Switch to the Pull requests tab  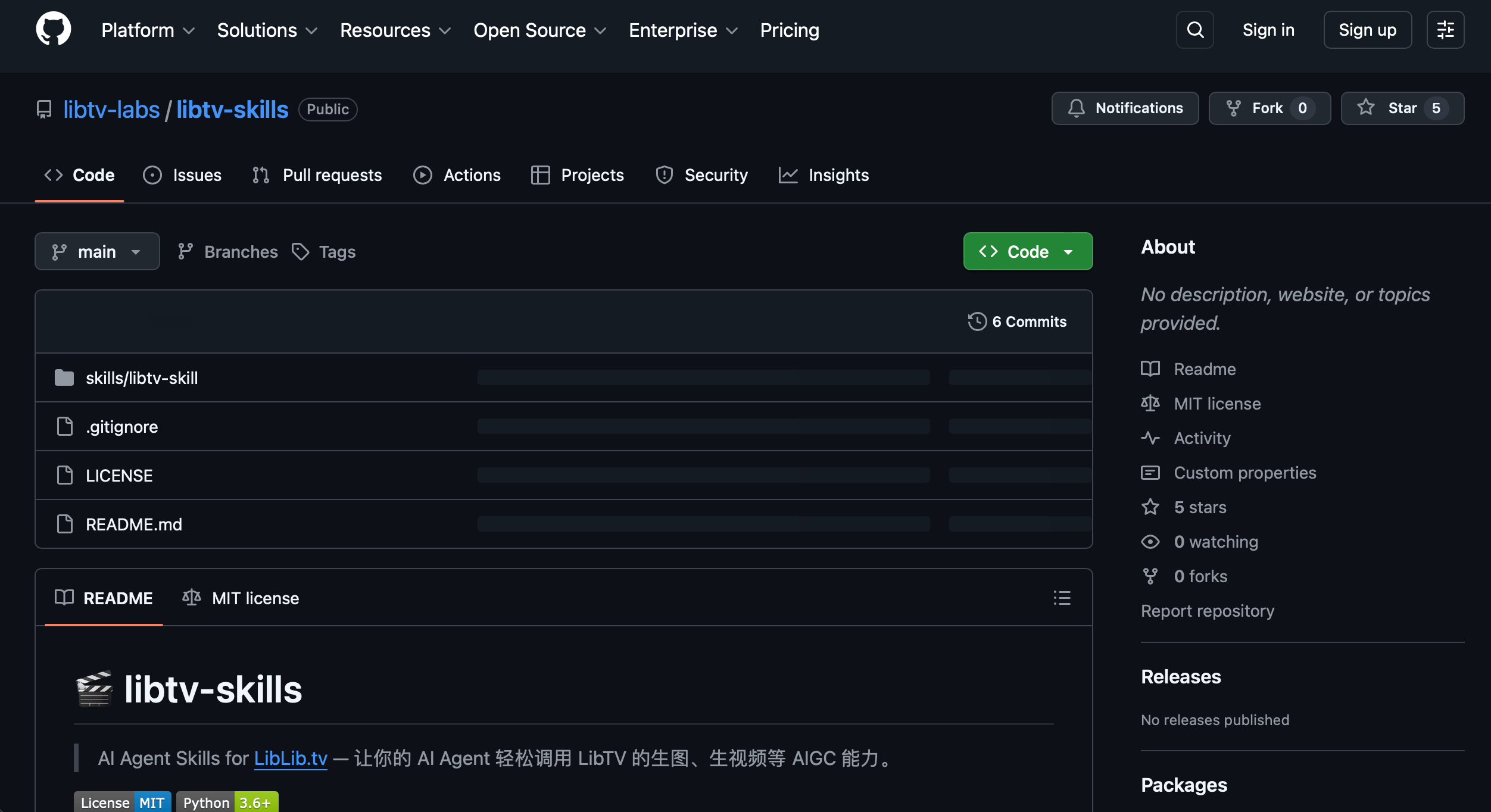317,175
